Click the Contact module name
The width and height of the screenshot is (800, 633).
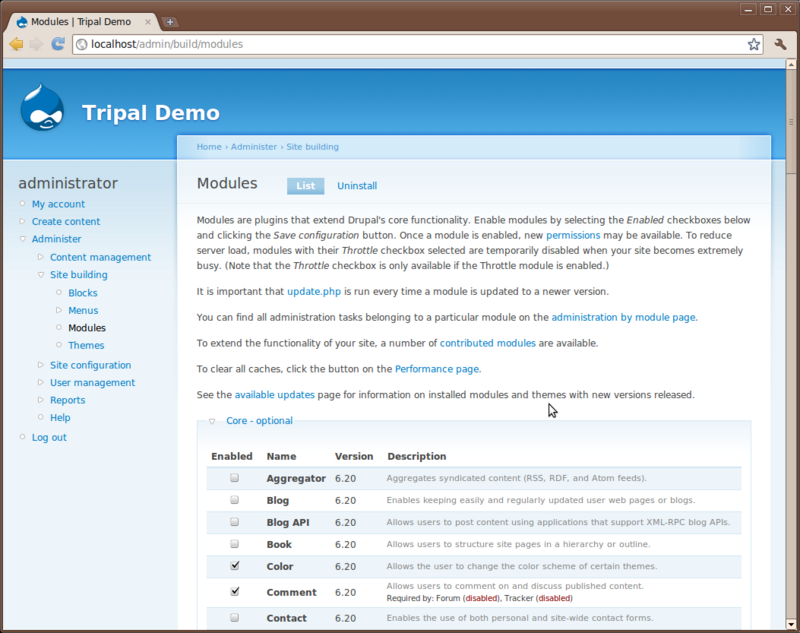pos(286,618)
